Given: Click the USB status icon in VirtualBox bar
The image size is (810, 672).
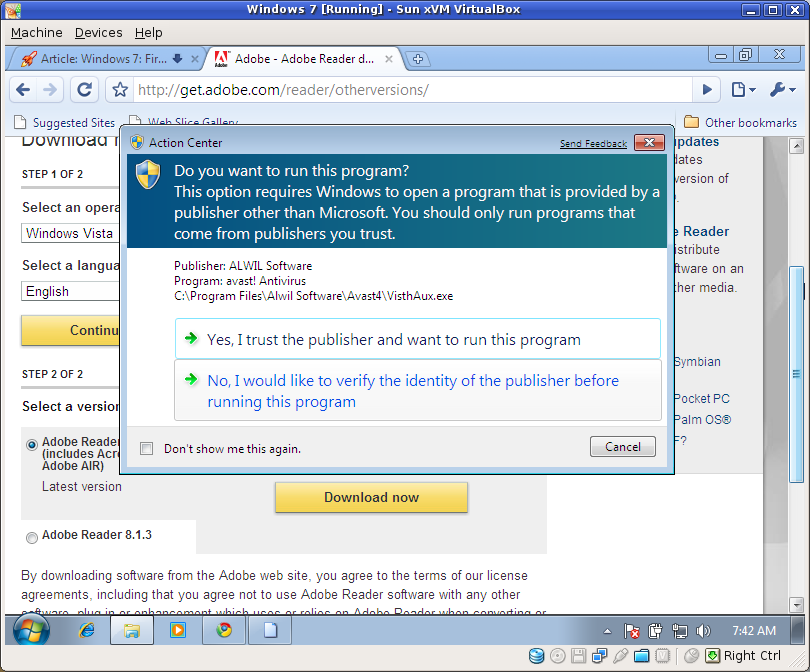Looking at the screenshot, I should pyautogui.click(x=621, y=655).
